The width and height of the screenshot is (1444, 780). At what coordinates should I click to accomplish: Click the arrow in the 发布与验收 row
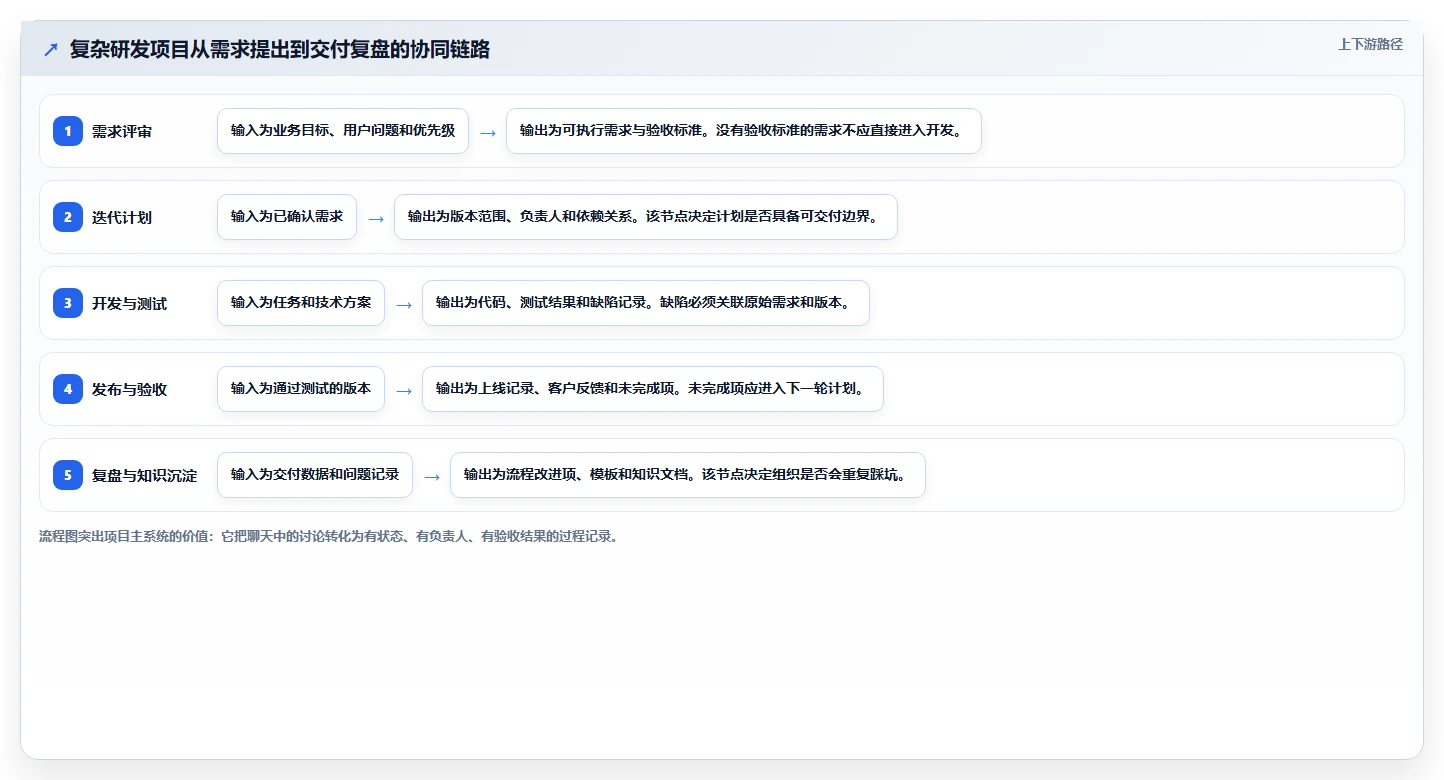pyautogui.click(x=404, y=390)
